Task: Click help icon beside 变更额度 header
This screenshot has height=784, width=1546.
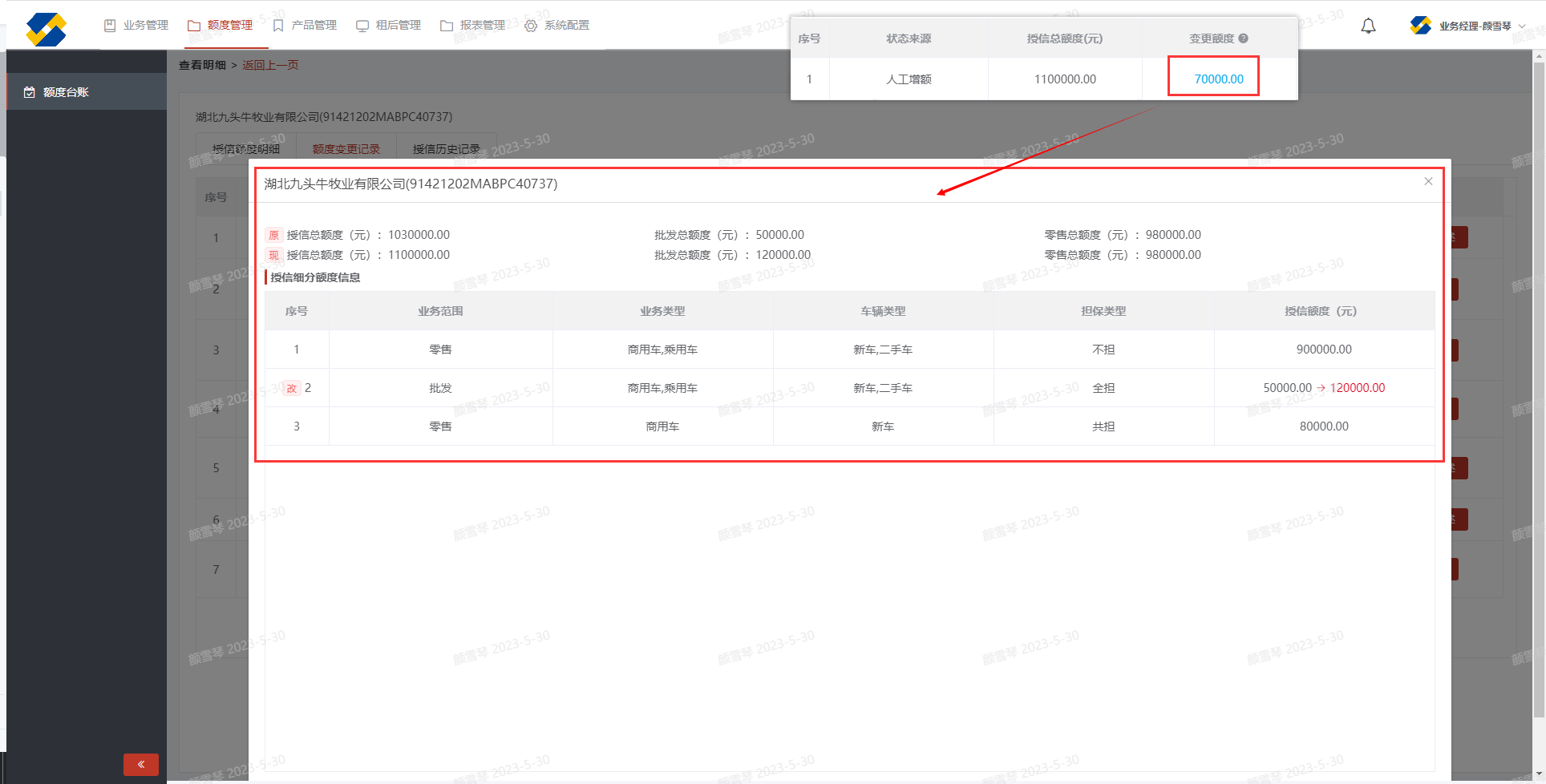Action: point(1243,38)
